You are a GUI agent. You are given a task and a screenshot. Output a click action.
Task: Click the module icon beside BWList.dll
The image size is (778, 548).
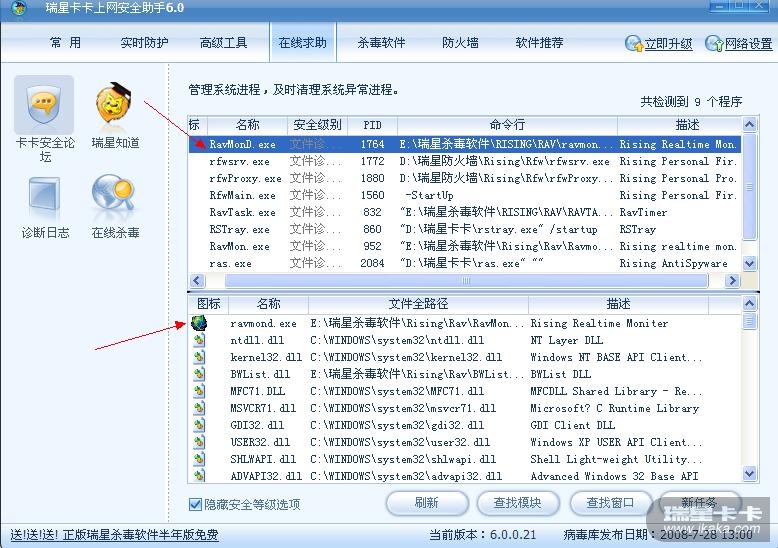pos(199,374)
